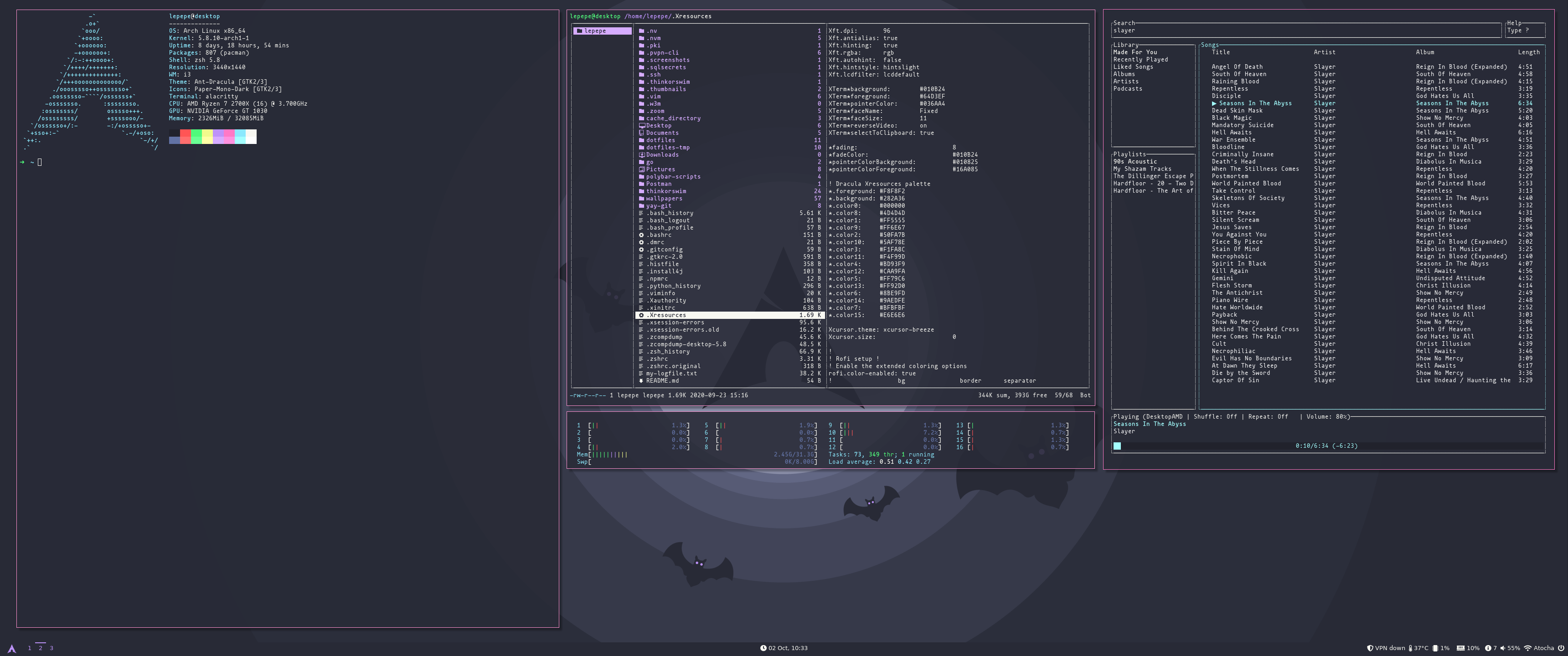Click the CPU chip usage icon

point(1435,648)
